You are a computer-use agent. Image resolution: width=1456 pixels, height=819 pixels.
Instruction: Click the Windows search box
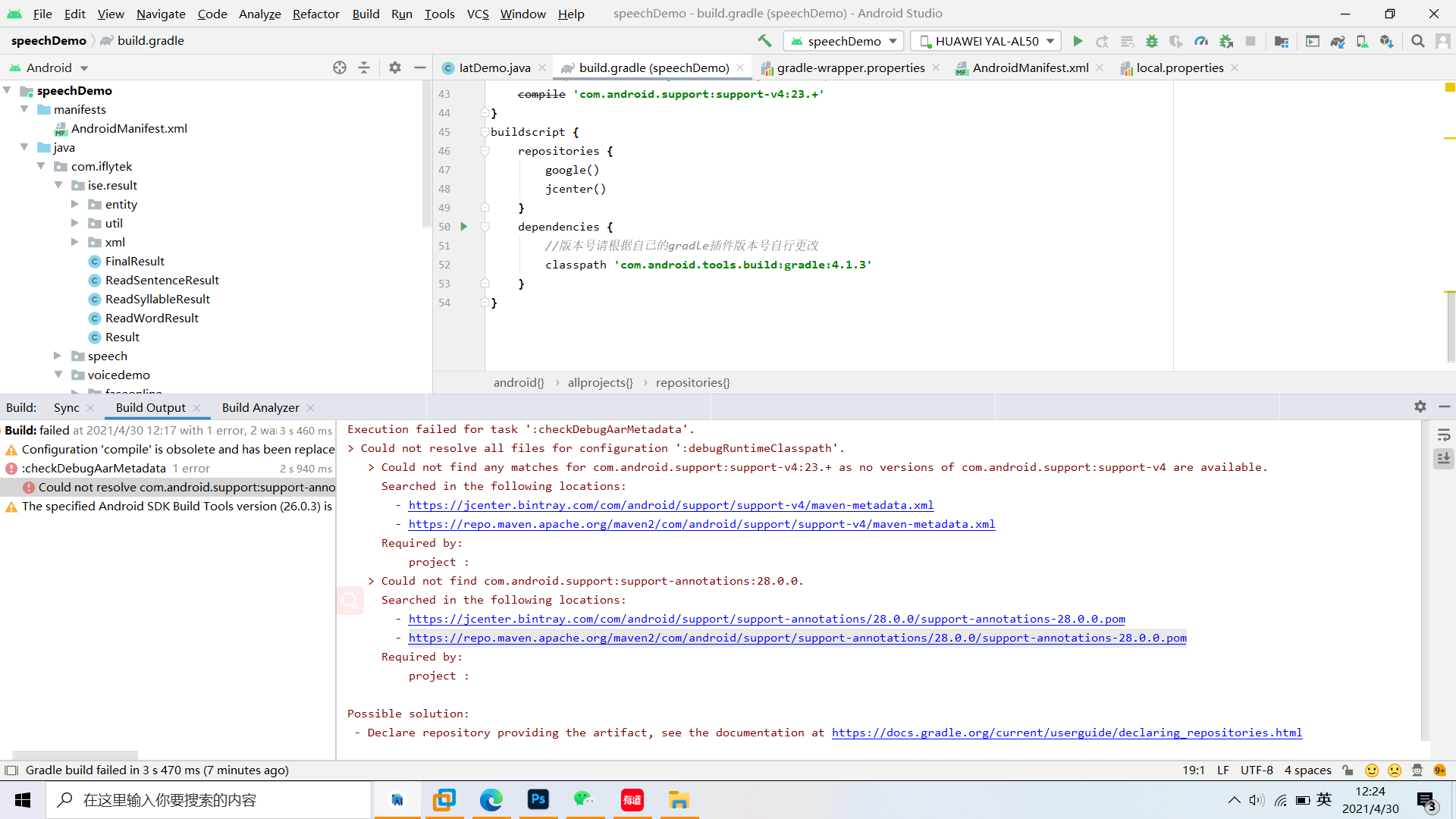pyautogui.click(x=209, y=800)
